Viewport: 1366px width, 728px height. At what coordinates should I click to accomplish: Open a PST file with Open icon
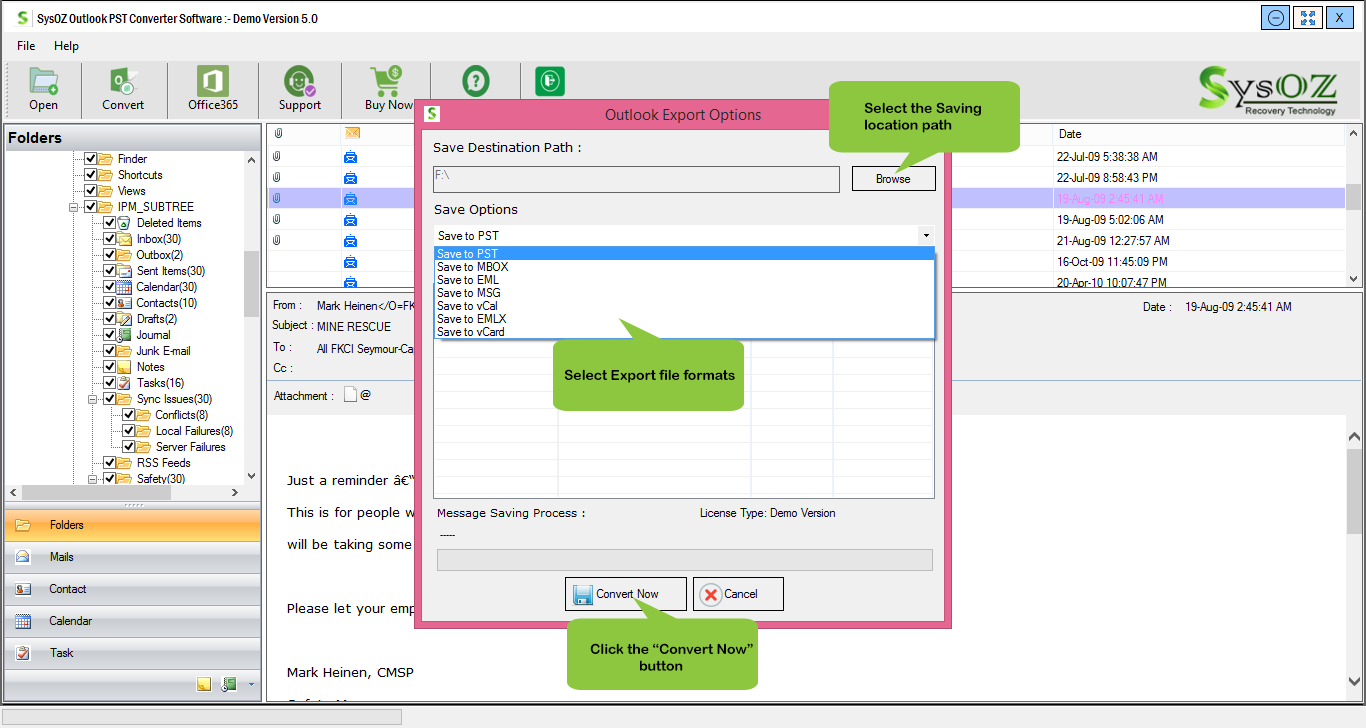[x=43, y=88]
